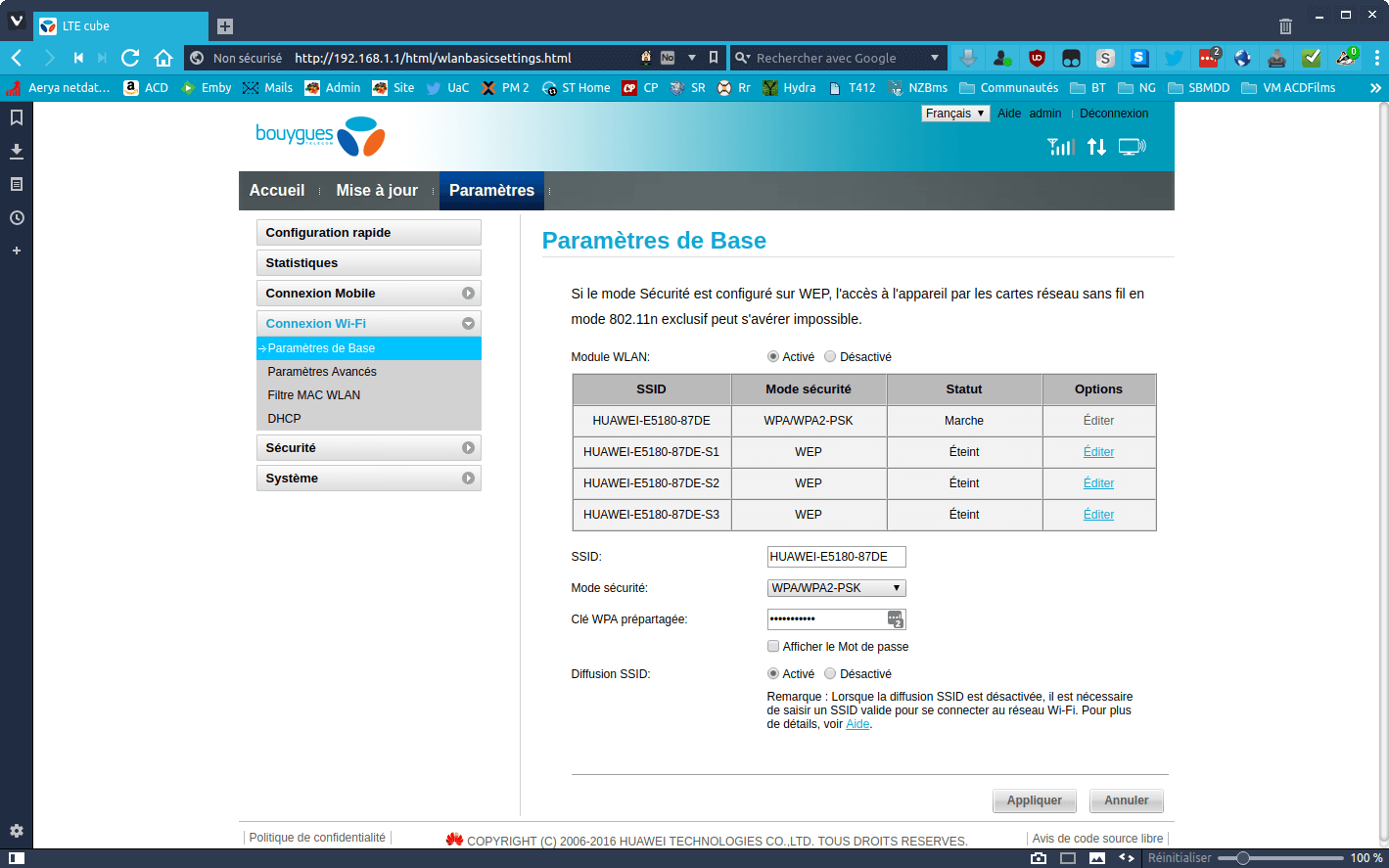Open the Français language dropdown
The width and height of the screenshot is (1389, 868).
[955, 114]
